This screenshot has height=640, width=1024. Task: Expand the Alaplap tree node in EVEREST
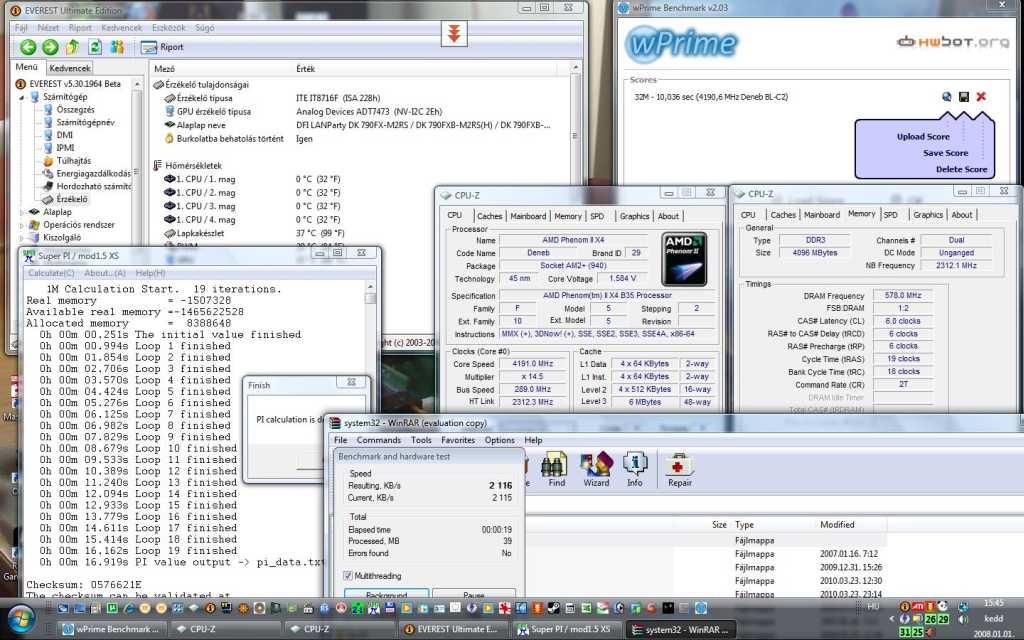pos(22,212)
